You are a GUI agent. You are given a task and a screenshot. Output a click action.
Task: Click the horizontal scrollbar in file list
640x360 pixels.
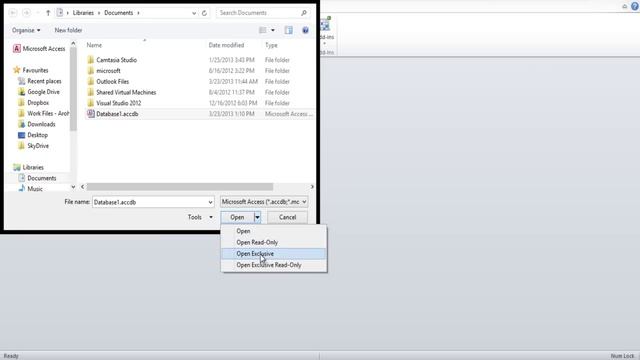point(180,187)
